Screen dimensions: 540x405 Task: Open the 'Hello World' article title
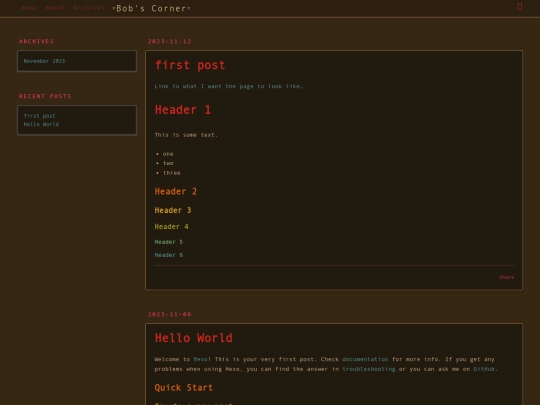194,338
